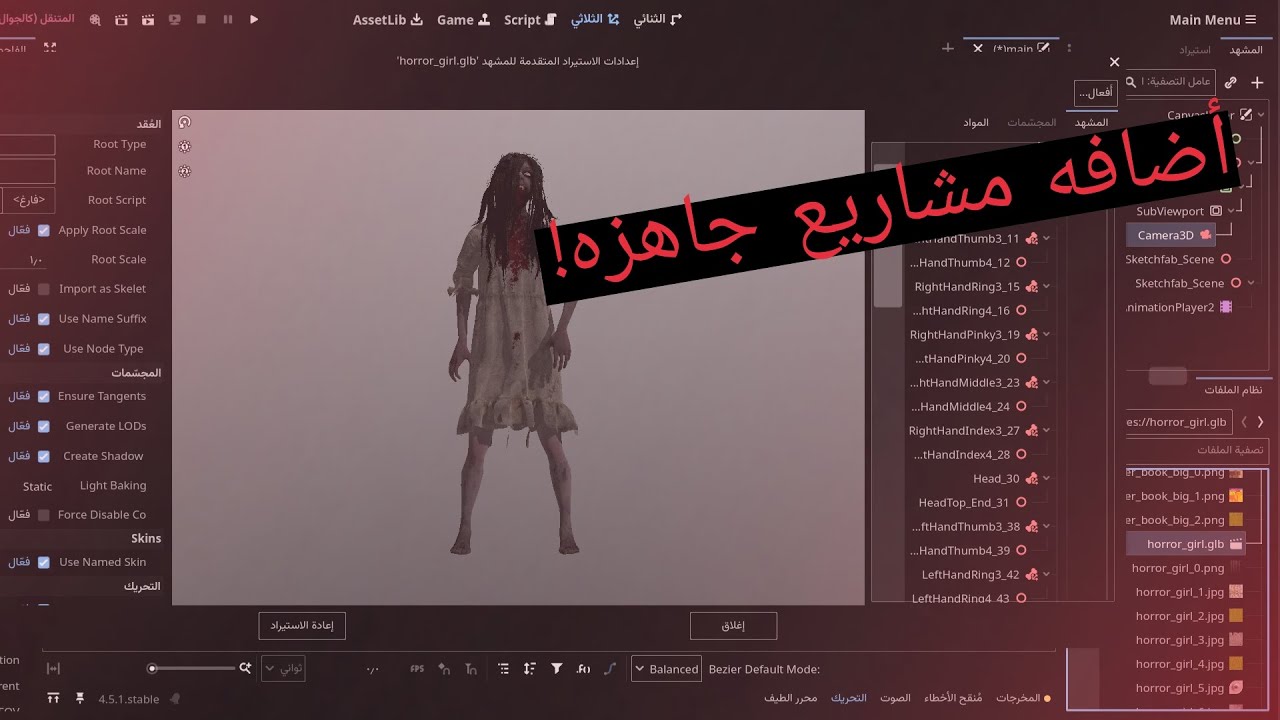Stop the running project

pos(201,19)
